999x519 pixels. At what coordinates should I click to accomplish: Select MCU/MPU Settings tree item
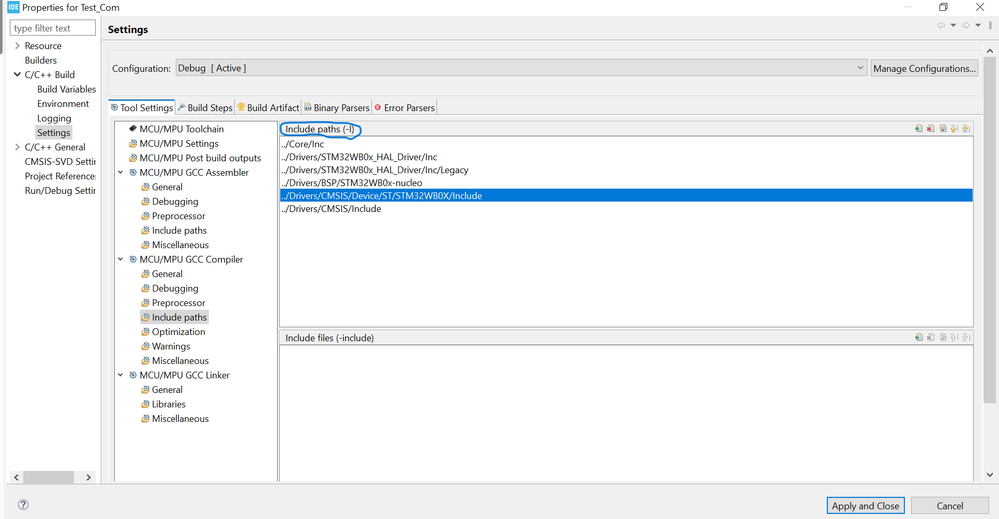tap(178, 144)
